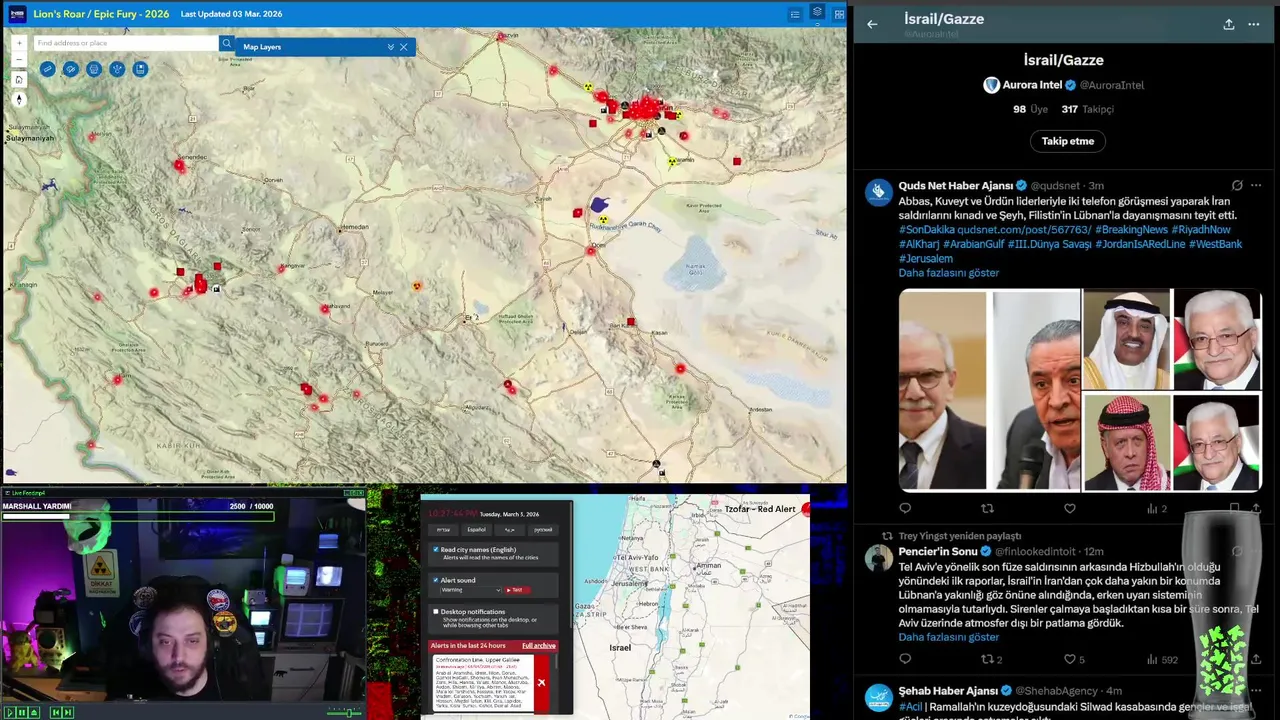Open Grok icon on Quds Net post
1280x720 pixels.
pos(1237,186)
